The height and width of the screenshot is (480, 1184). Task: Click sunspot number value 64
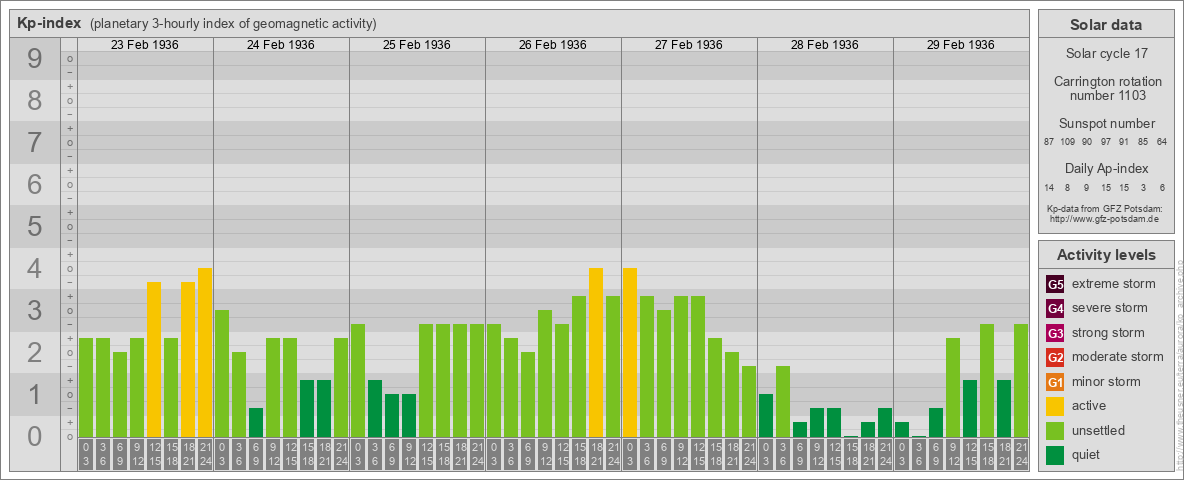[1161, 141]
